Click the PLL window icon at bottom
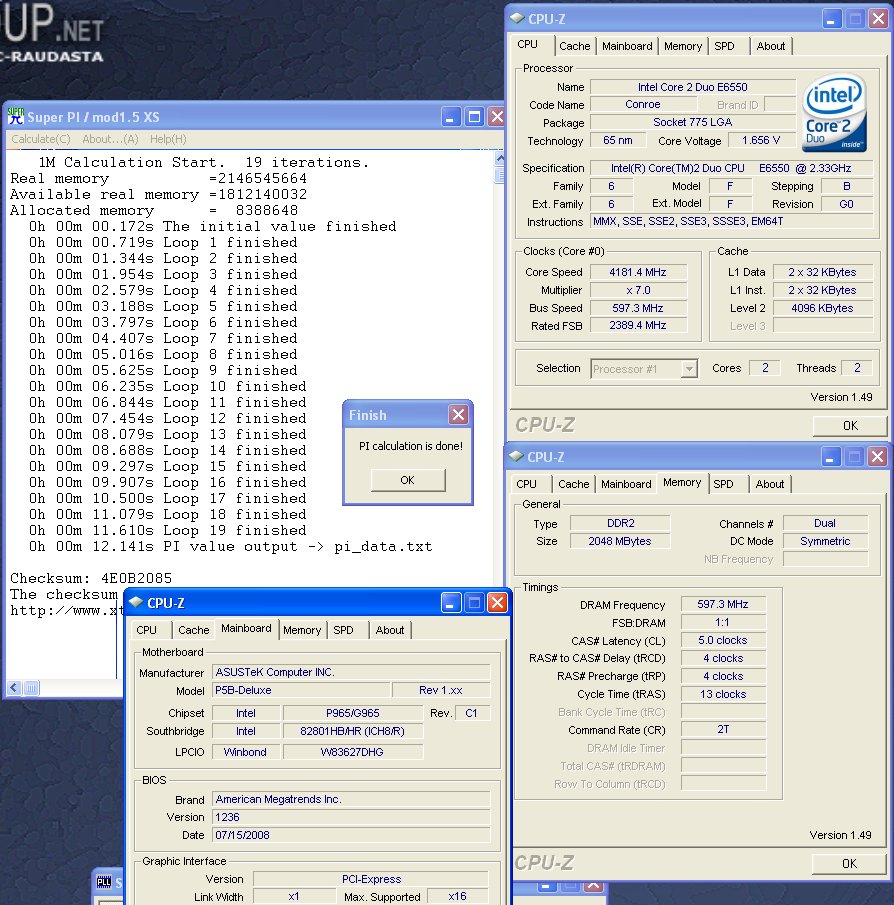 pos(104,882)
